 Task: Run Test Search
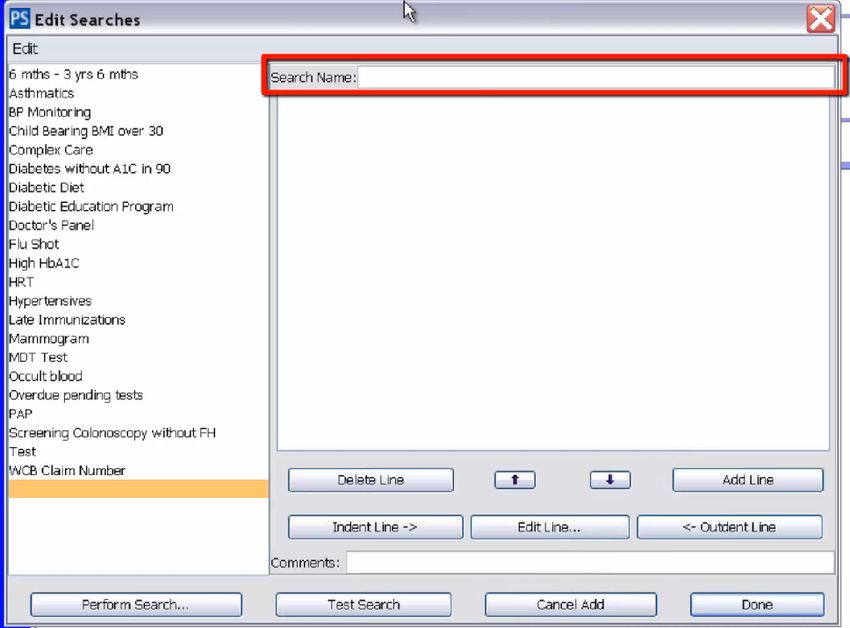tap(363, 605)
